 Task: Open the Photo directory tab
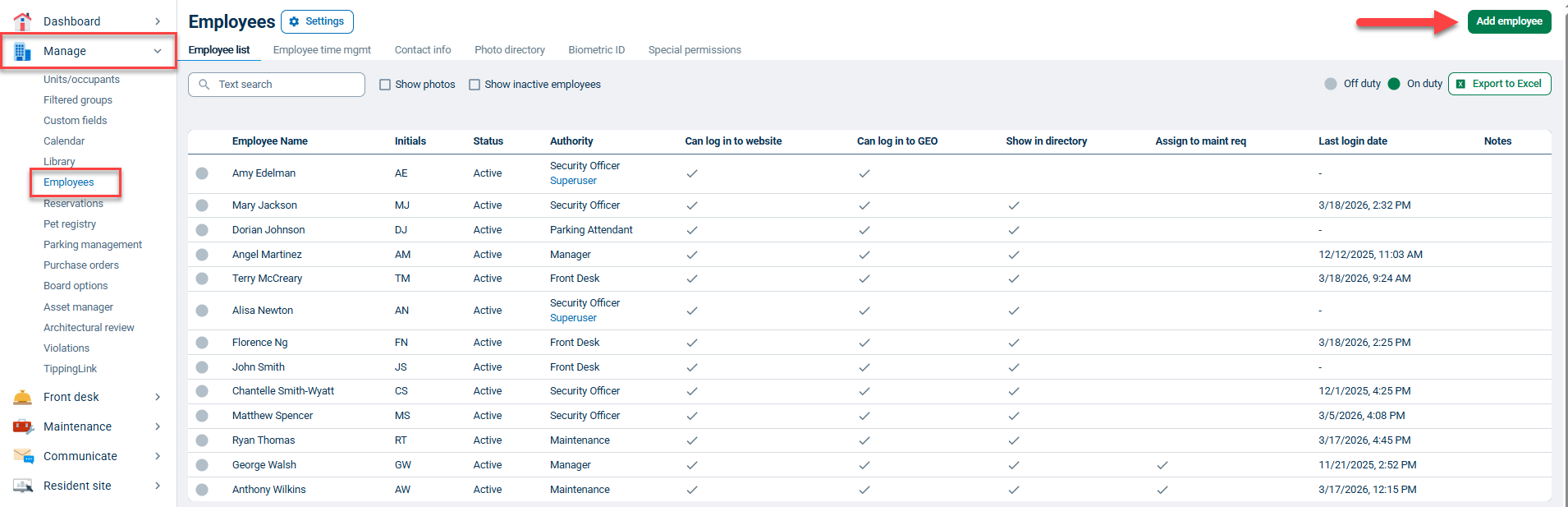(510, 50)
